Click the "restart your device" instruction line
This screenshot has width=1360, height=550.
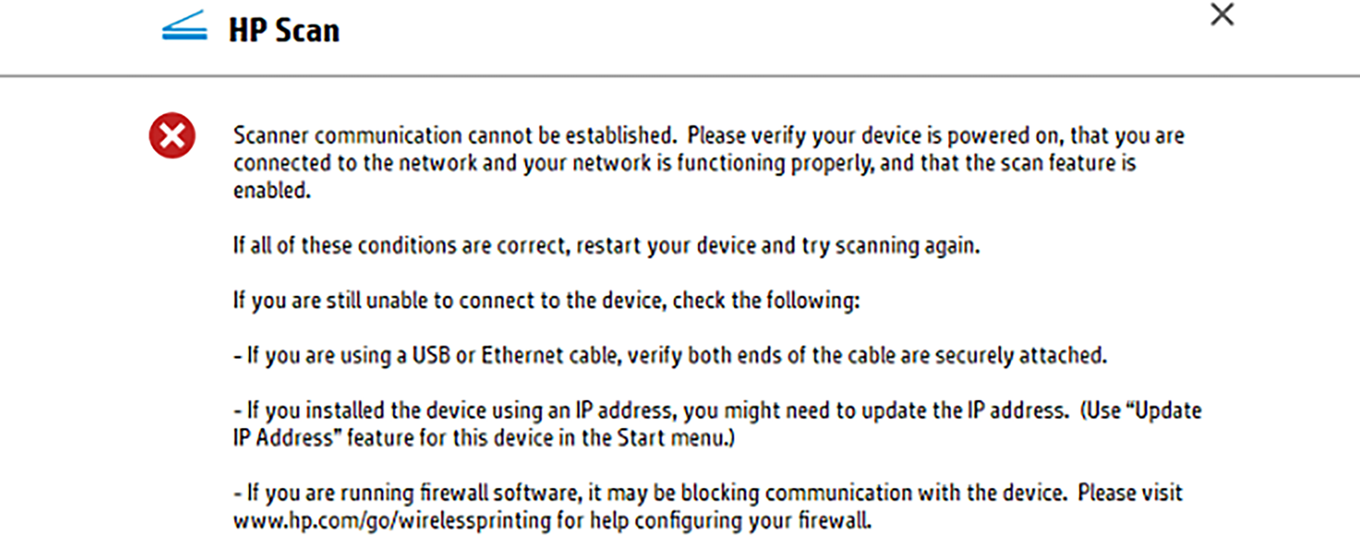coord(606,246)
